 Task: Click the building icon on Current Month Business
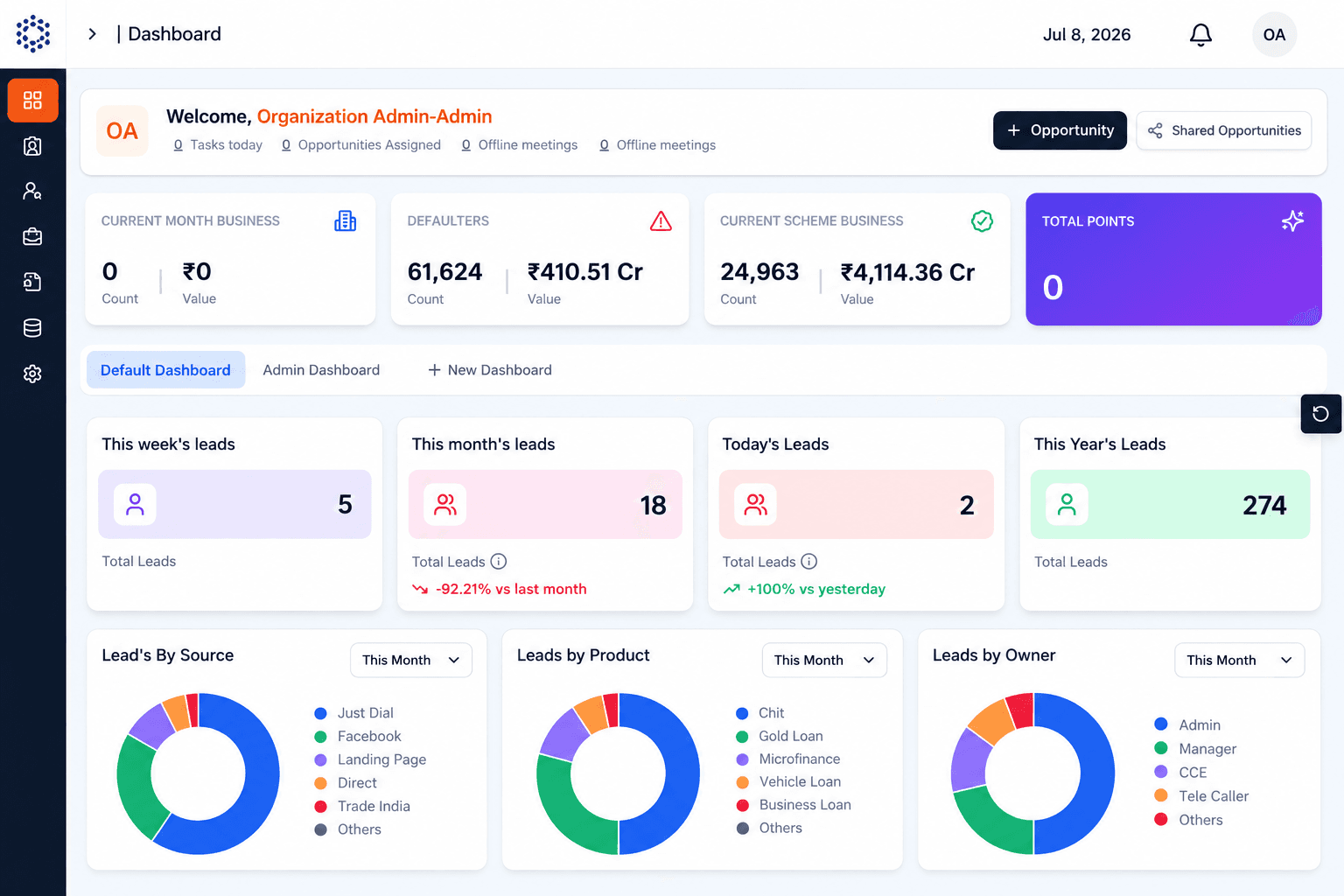tap(346, 221)
